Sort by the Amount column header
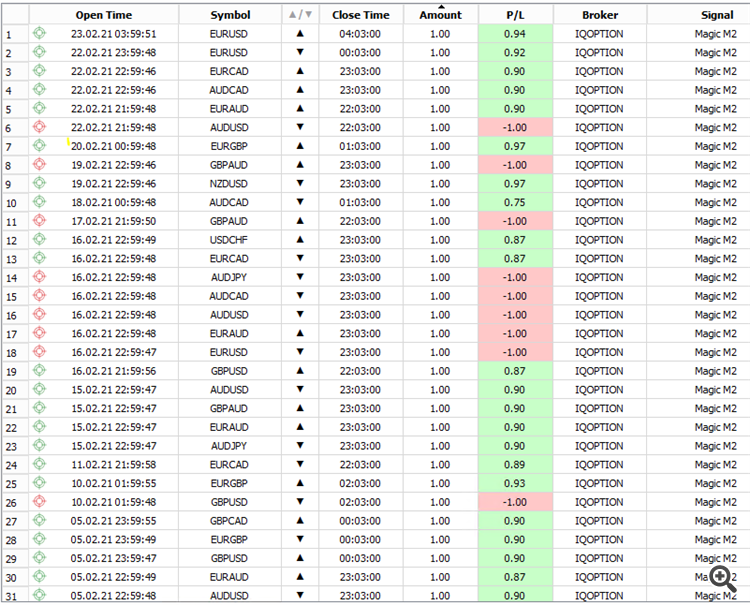 [x=441, y=15]
